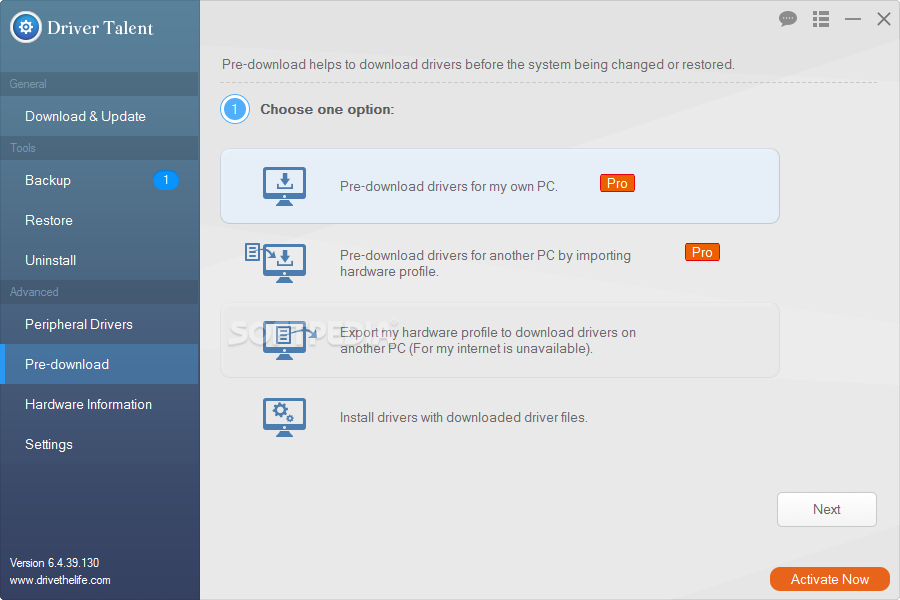Click the Pro badge beside another PC option
The width and height of the screenshot is (900, 600).
point(702,252)
